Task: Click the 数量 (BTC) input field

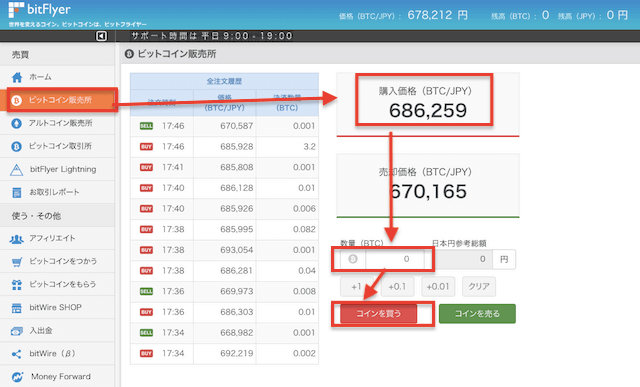Action: (395, 259)
